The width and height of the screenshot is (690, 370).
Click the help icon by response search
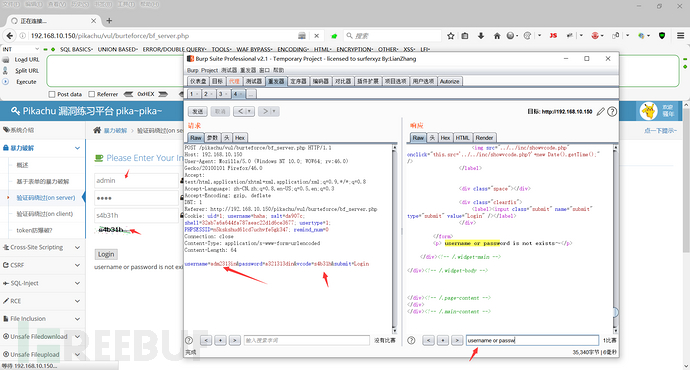411,340
